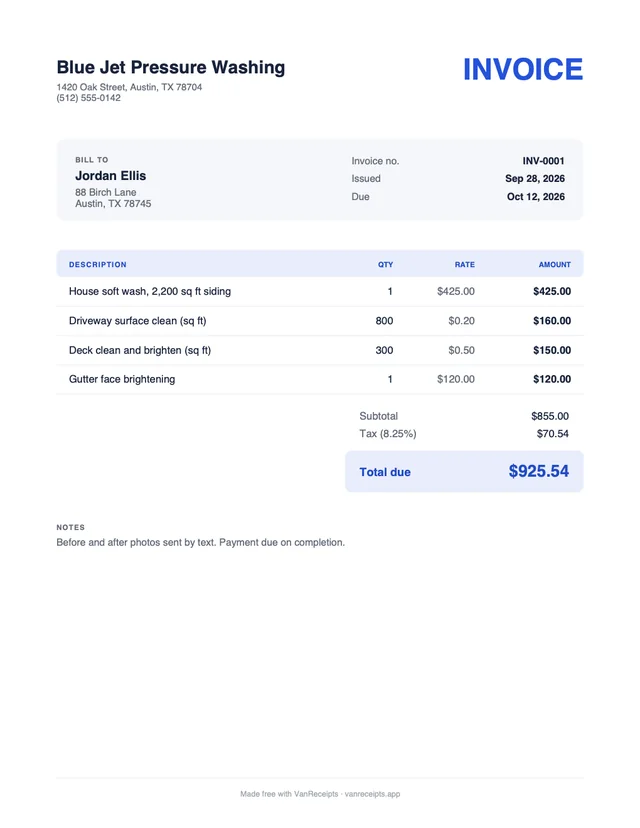
Task: Click the Total due label
Action: click(x=385, y=472)
